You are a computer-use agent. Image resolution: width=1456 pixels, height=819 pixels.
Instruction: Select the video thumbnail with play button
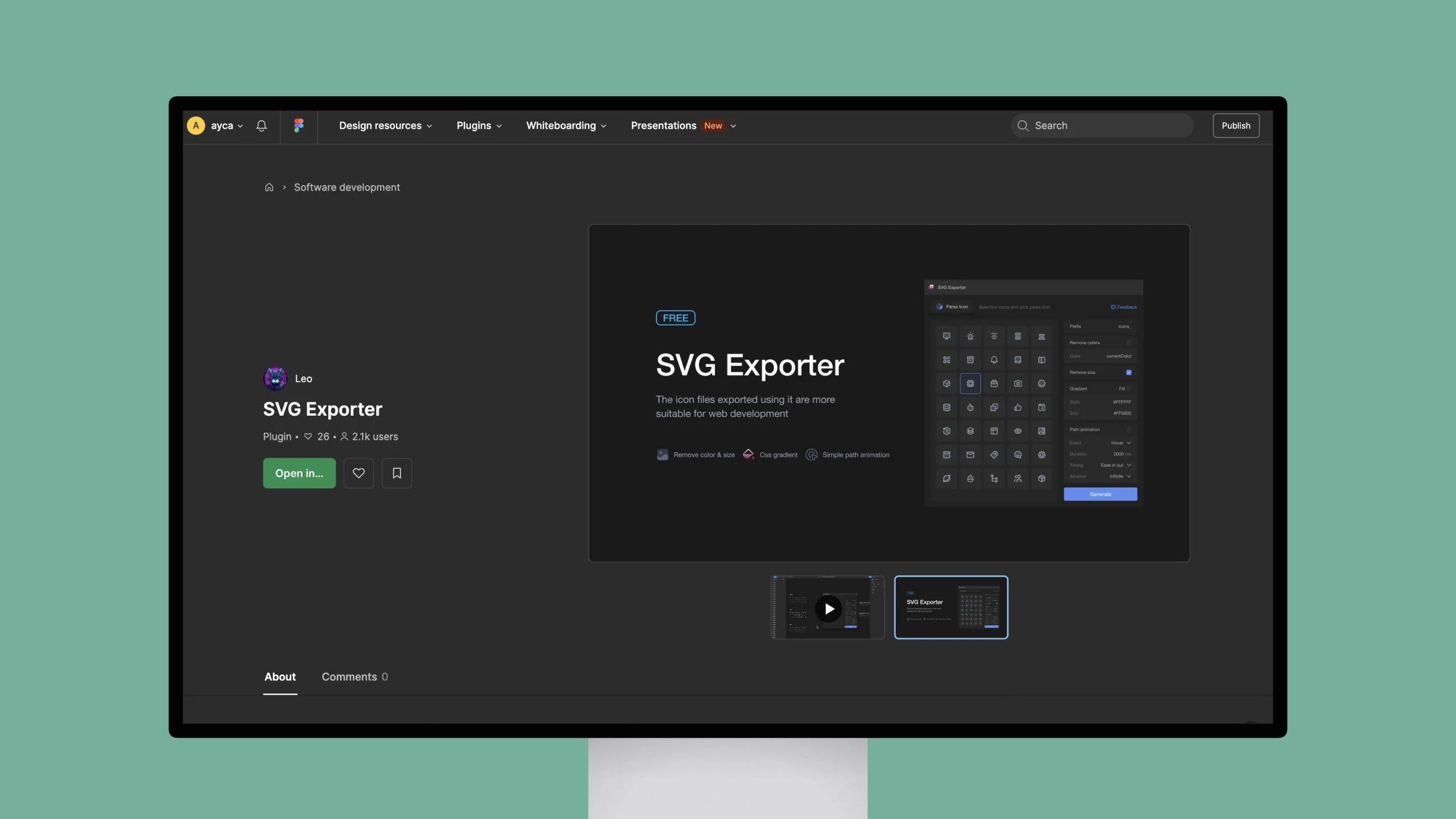[x=830, y=607]
